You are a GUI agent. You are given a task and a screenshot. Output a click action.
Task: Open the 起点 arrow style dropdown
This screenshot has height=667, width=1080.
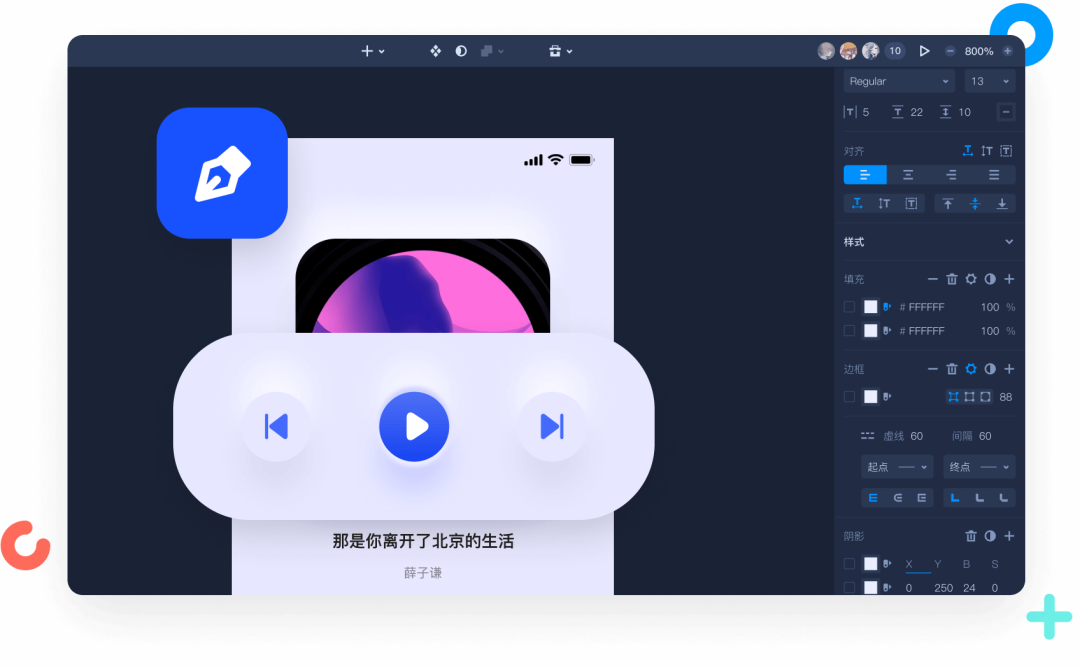pos(897,467)
